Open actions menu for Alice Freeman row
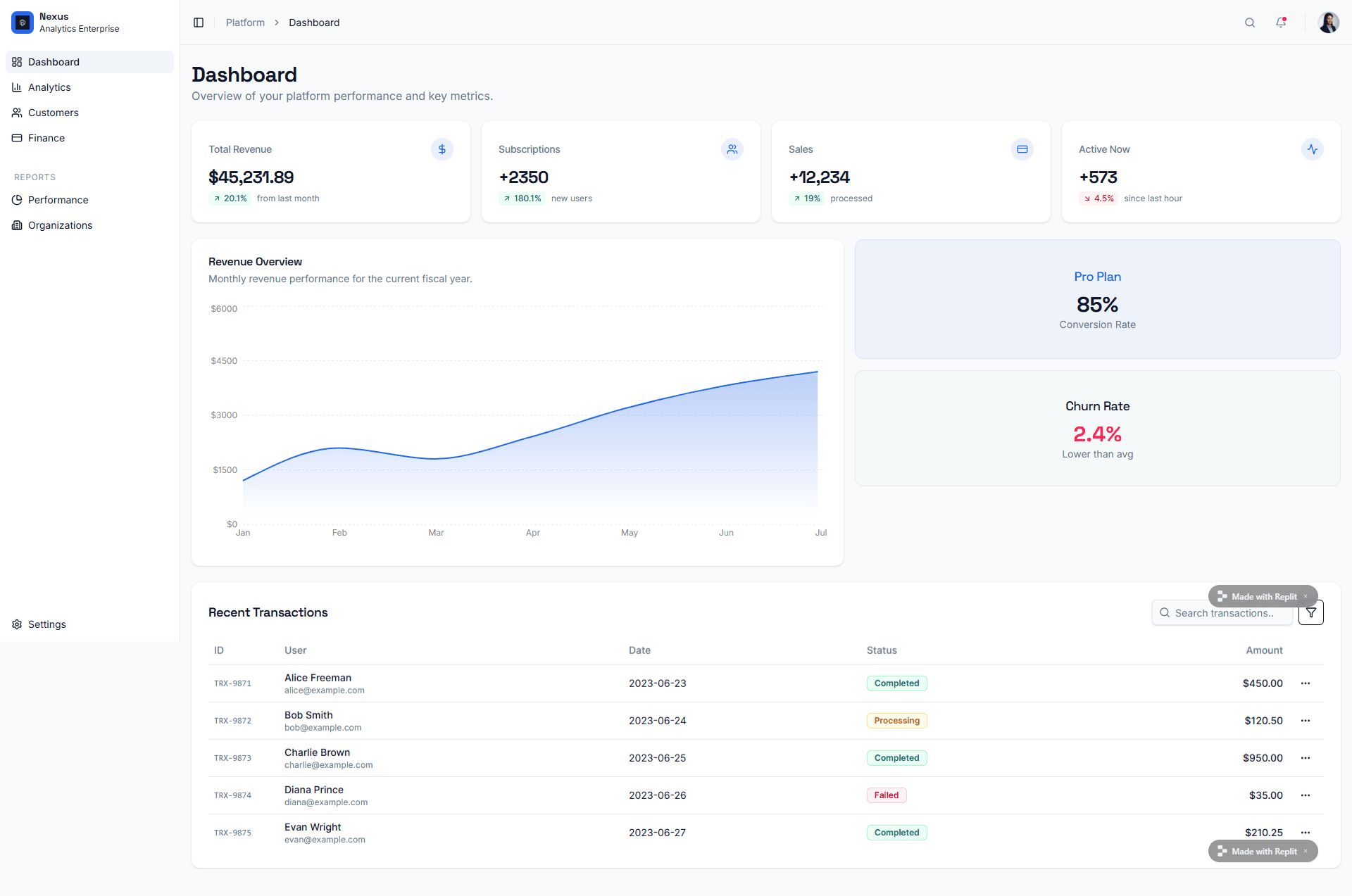 [1306, 683]
